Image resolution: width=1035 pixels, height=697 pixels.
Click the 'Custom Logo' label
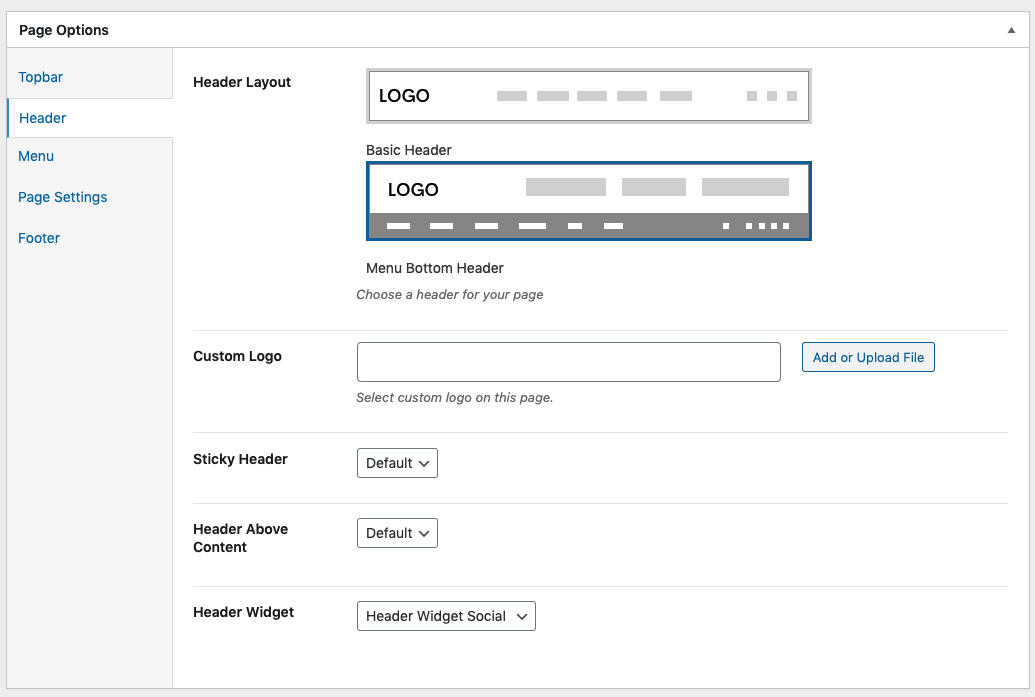[237, 356]
